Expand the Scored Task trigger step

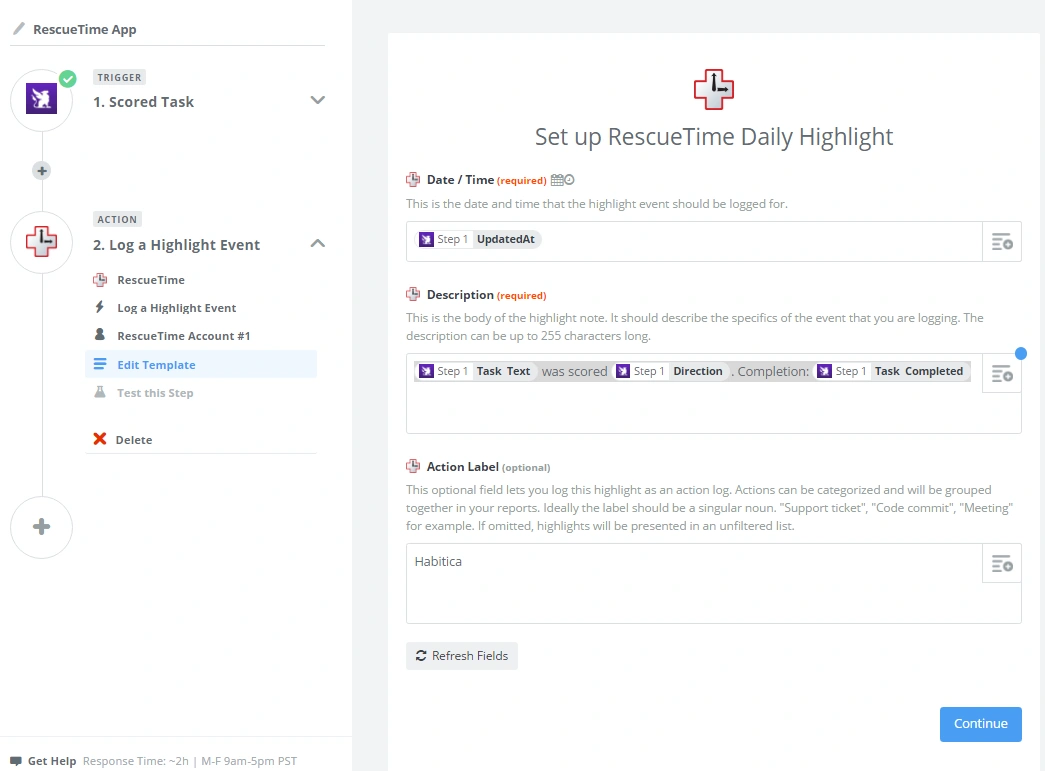coord(317,100)
